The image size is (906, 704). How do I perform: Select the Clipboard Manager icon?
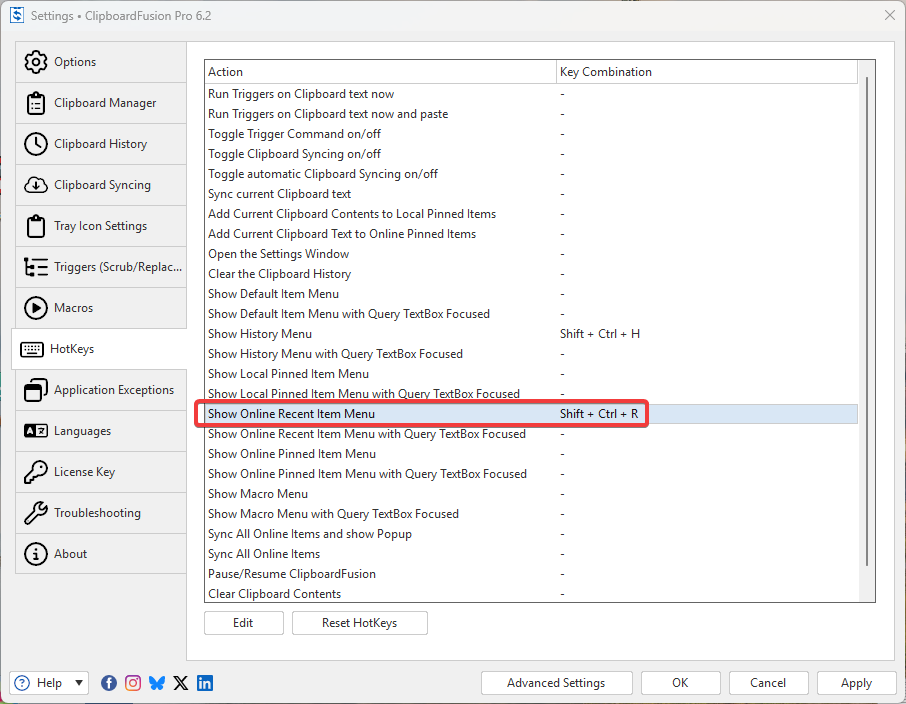click(x=36, y=103)
